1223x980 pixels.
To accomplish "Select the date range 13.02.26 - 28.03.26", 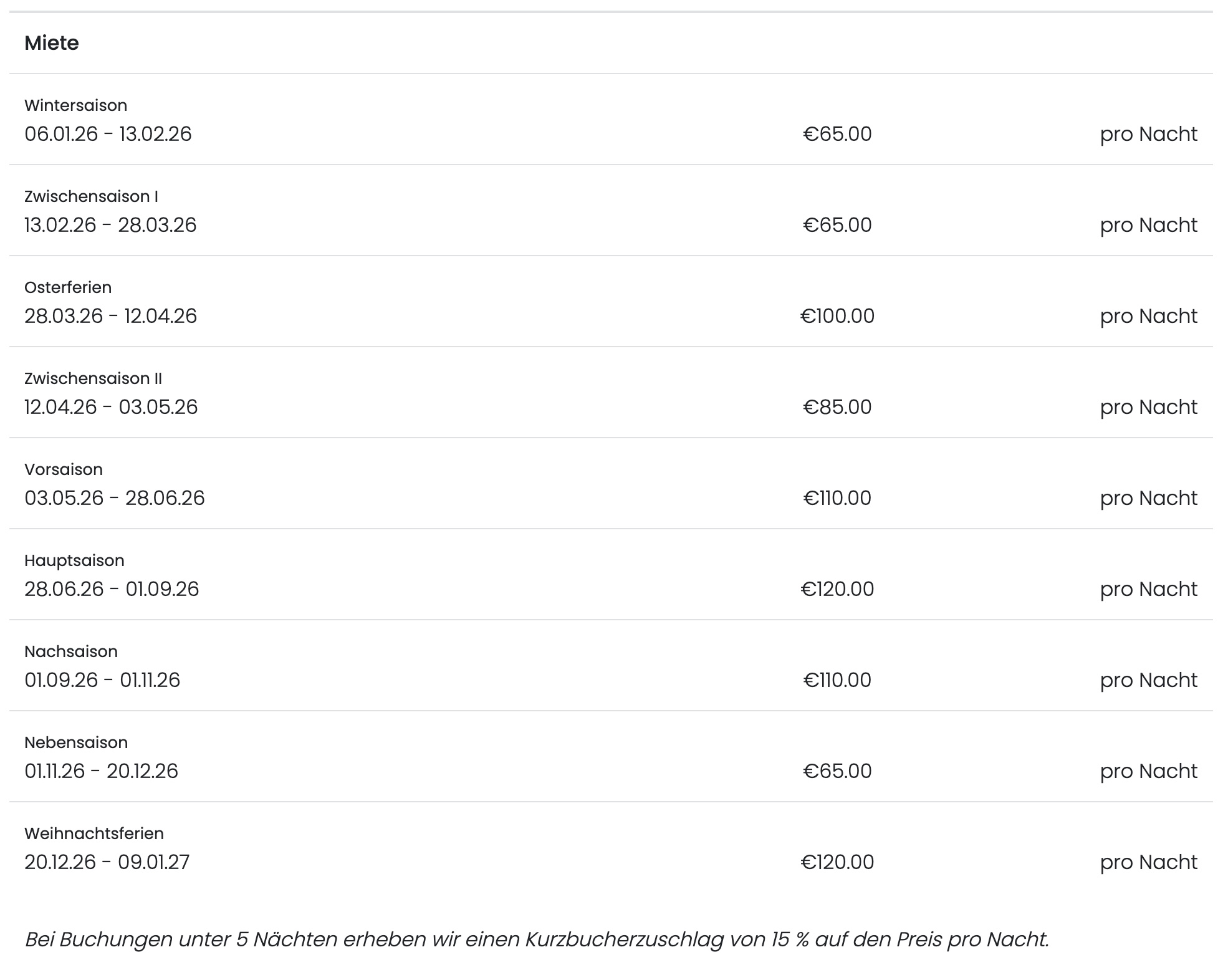I will coord(110,225).
